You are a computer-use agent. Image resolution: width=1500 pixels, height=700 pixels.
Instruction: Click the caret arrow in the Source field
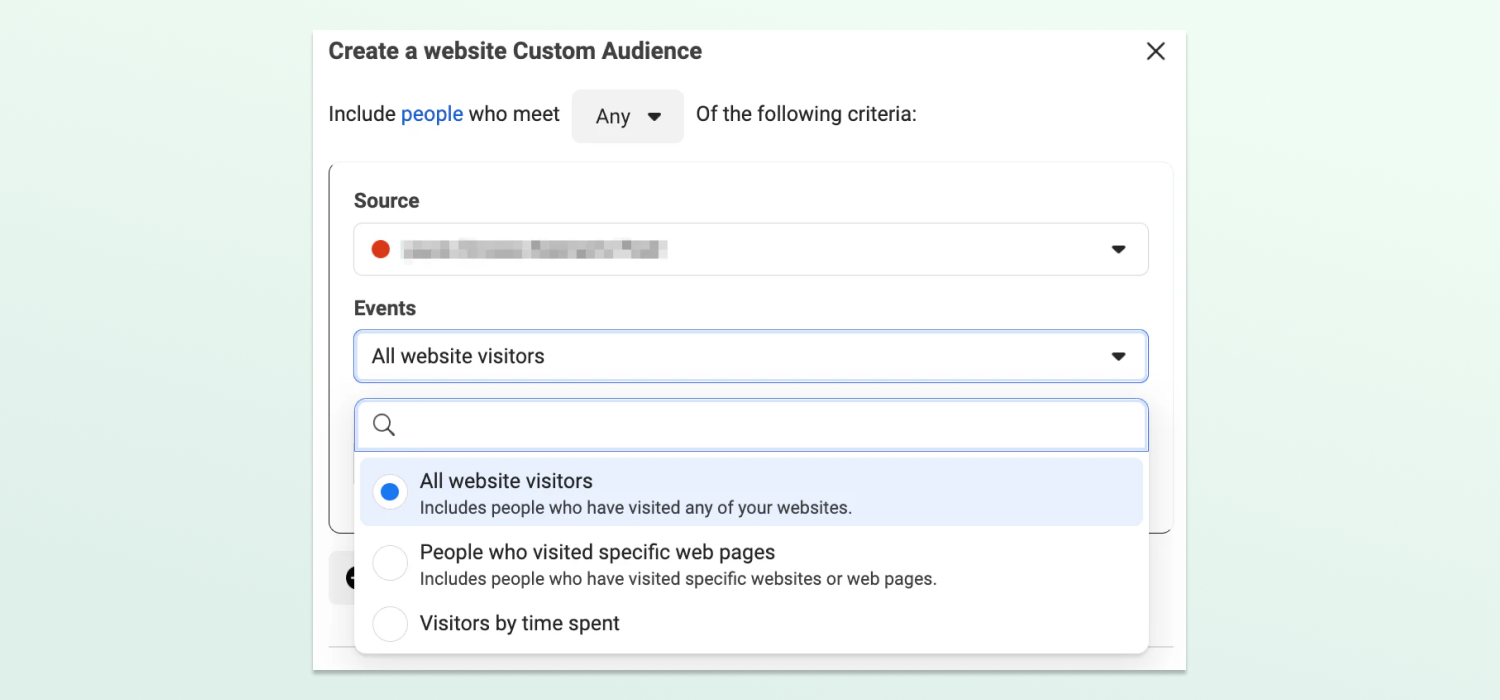coord(1118,249)
